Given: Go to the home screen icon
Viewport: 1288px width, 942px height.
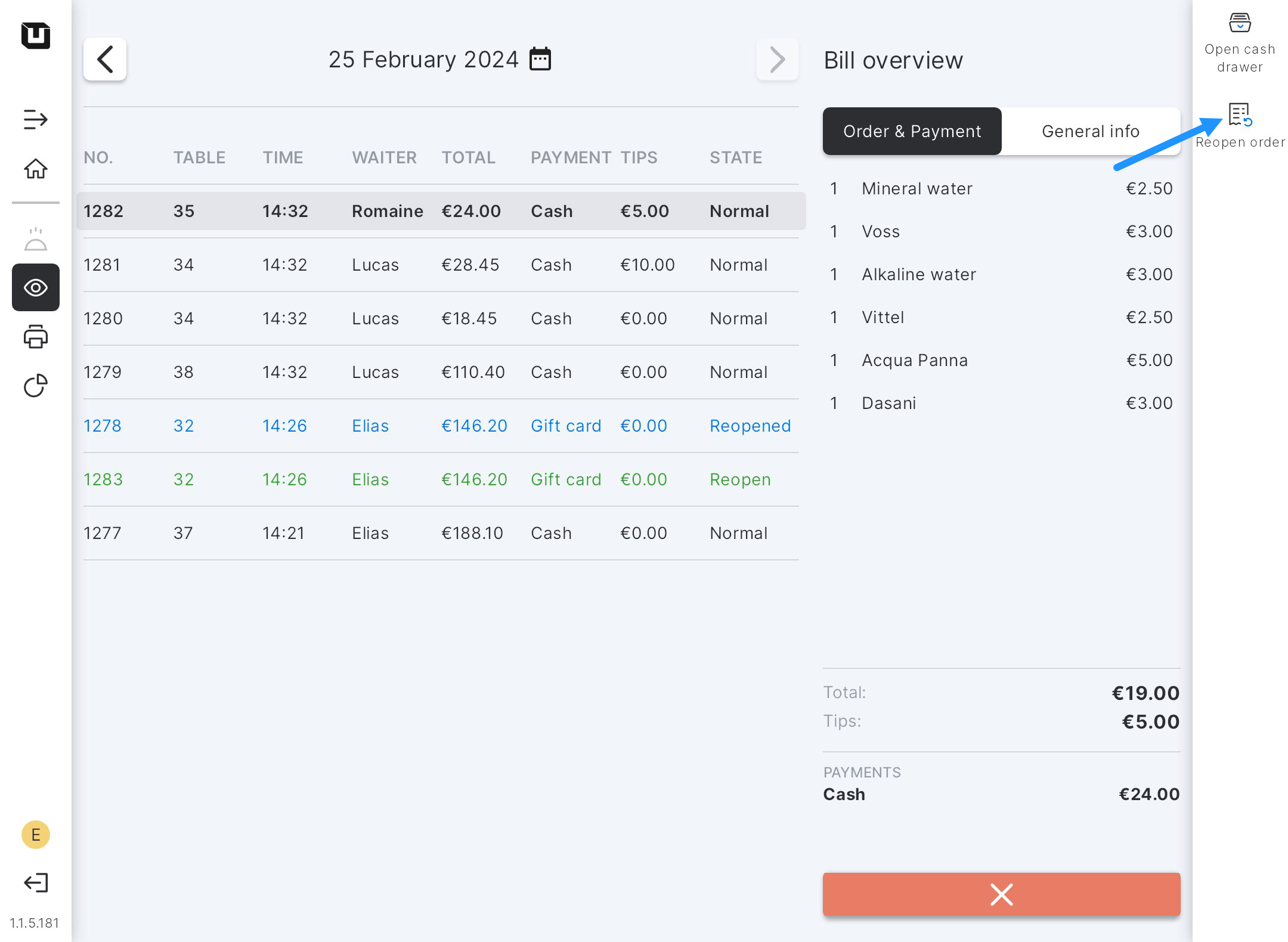Looking at the screenshot, I should coord(36,169).
